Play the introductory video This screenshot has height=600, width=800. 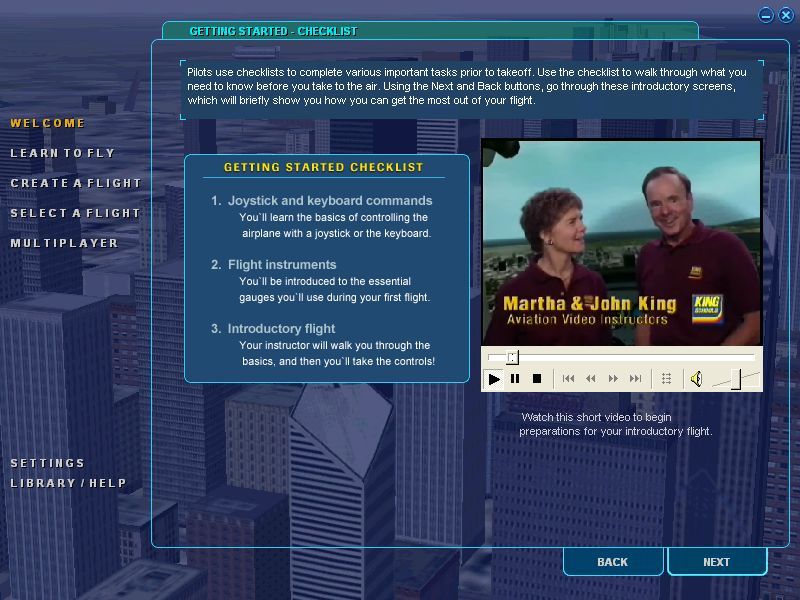pyautogui.click(x=494, y=379)
